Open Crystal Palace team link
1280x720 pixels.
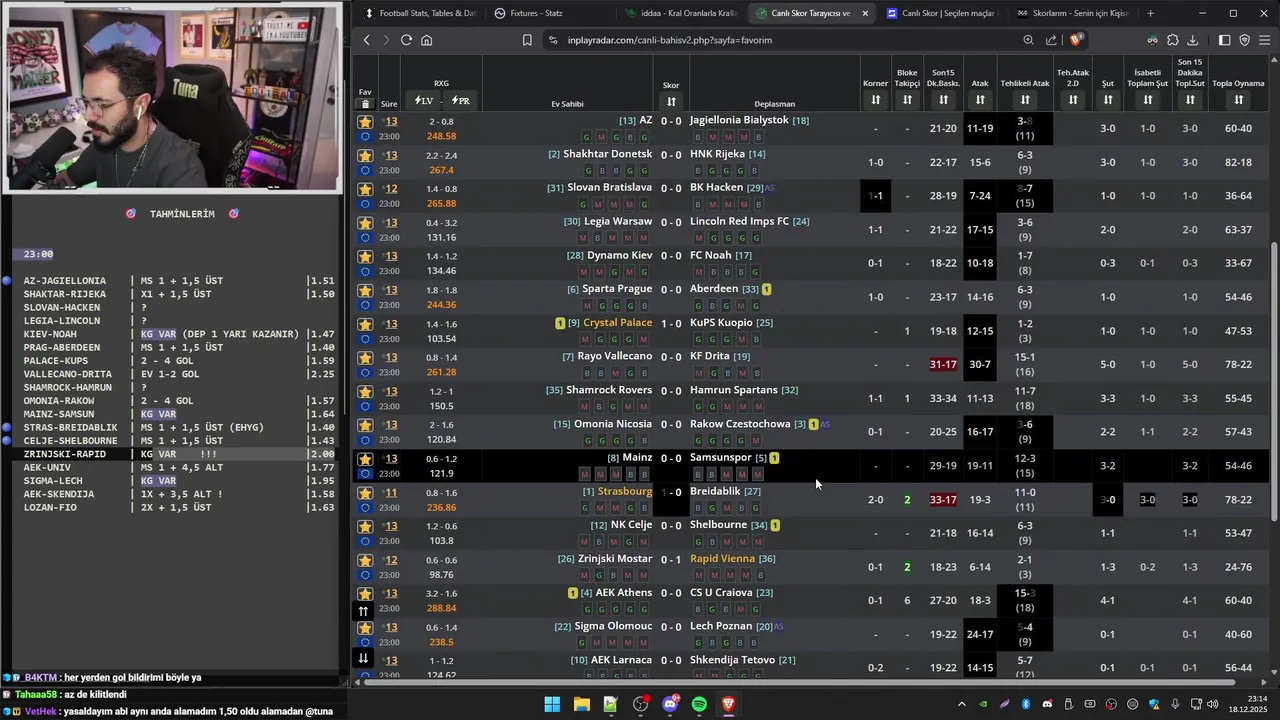coord(617,323)
